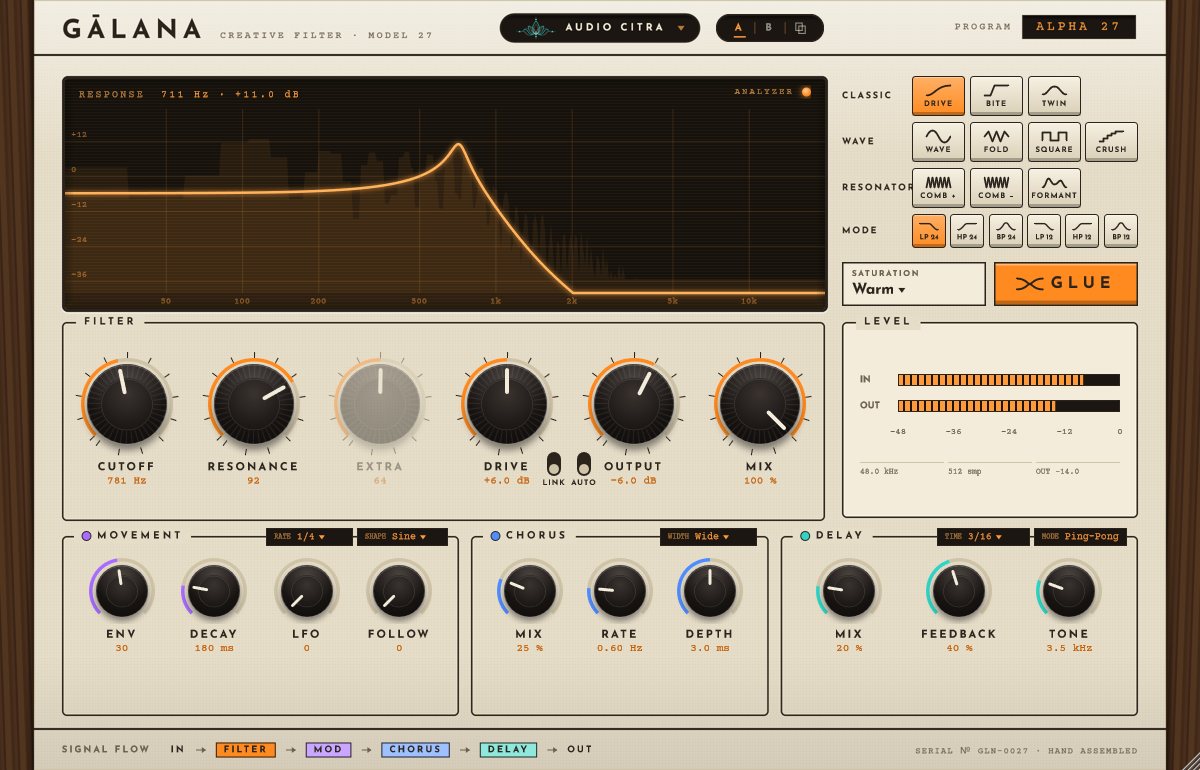This screenshot has height=770, width=1200.
Task: Disable the Chorus section power dot
Action: tap(495, 536)
